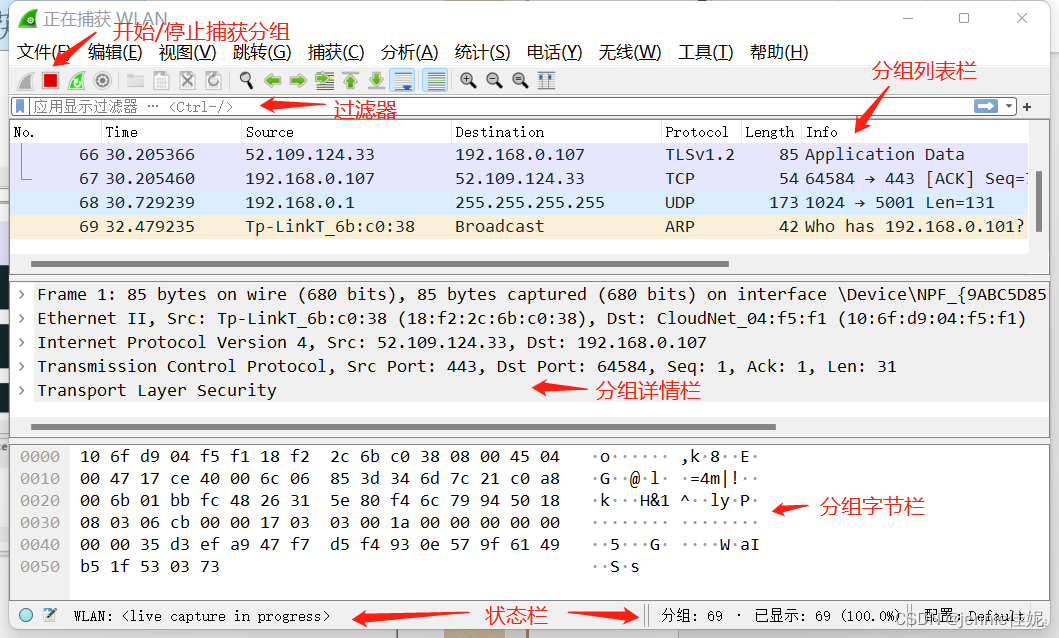Open the 无线(W) menu
1059x638 pixels.
click(x=629, y=52)
